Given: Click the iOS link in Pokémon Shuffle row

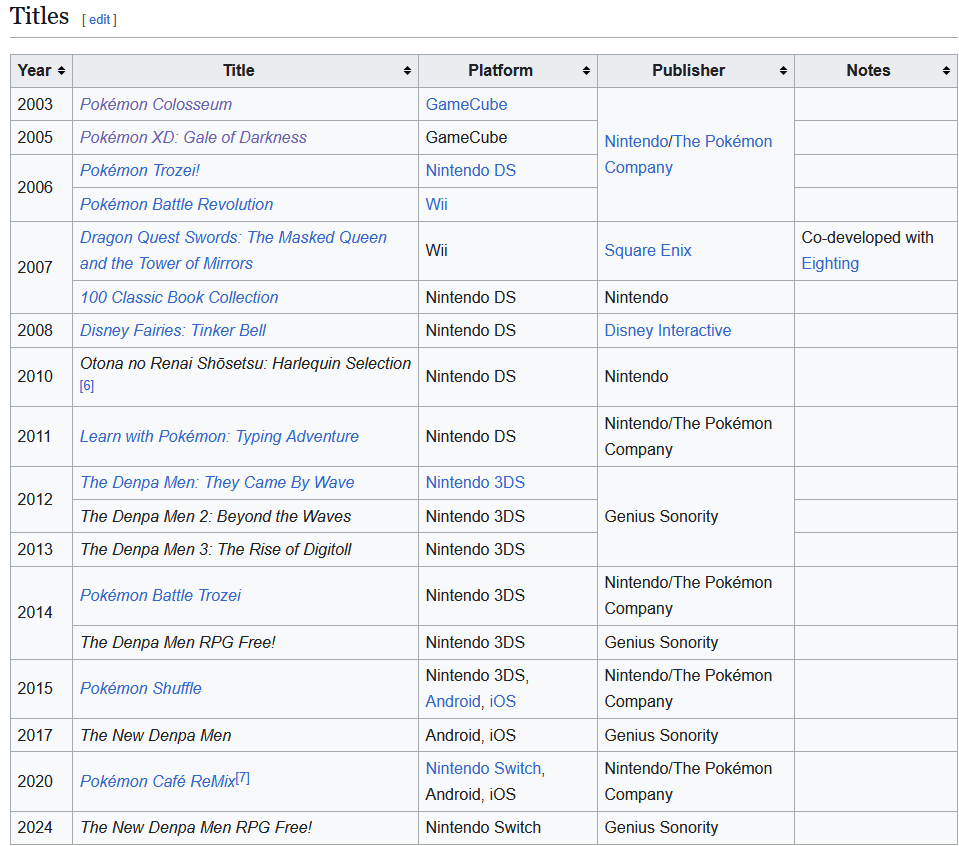Looking at the screenshot, I should click(x=503, y=702).
